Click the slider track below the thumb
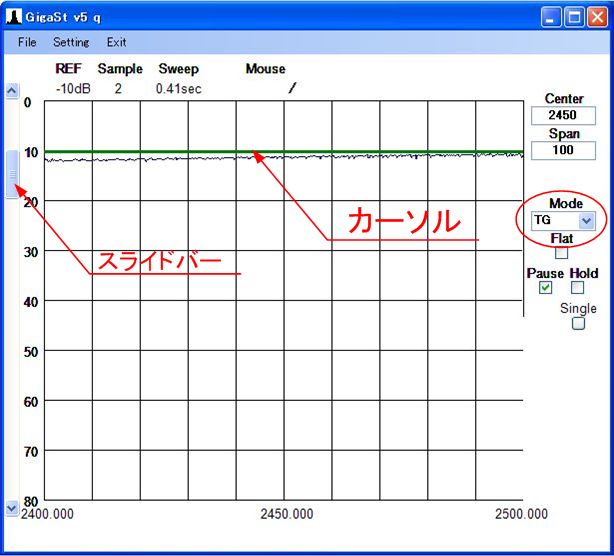The image size is (614, 556). (x=12, y=350)
